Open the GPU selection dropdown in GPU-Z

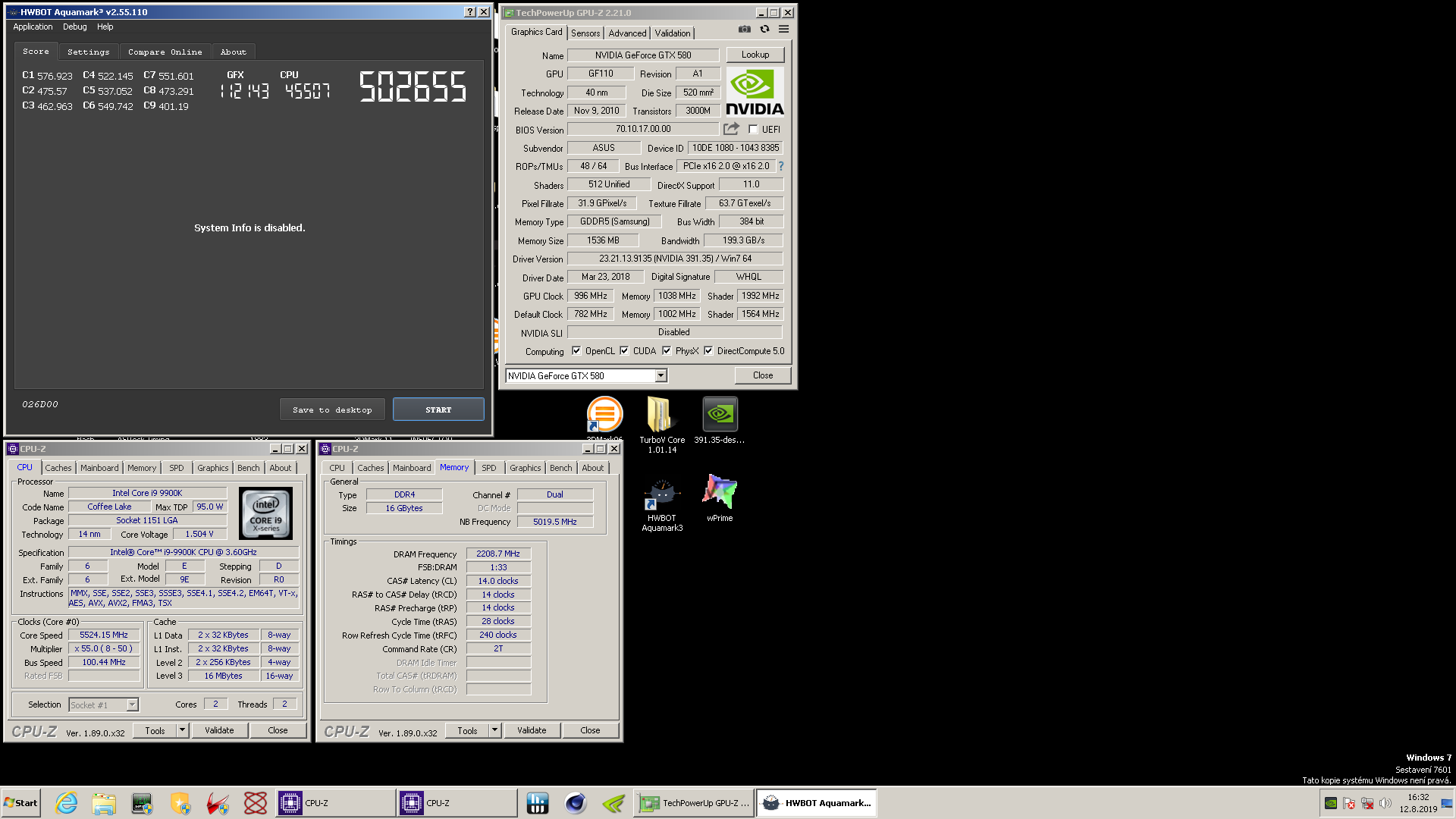pyautogui.click(x=661, y=376)
